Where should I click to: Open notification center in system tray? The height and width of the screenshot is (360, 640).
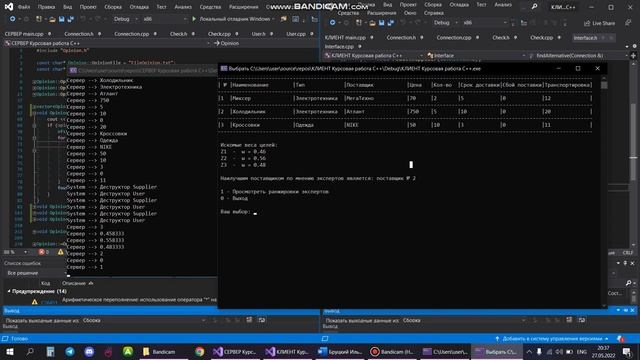click(x=627, y=351)
